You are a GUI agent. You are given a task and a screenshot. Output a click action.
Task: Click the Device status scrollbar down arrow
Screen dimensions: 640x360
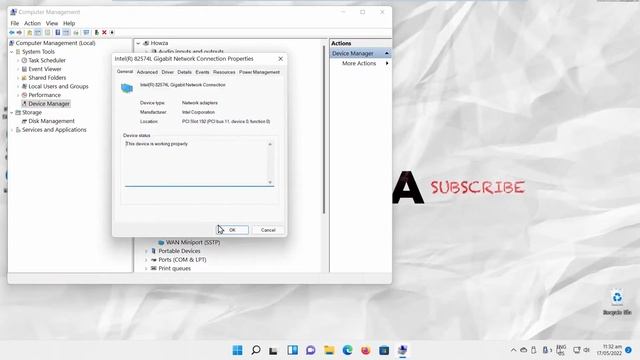tap(270, 182)
